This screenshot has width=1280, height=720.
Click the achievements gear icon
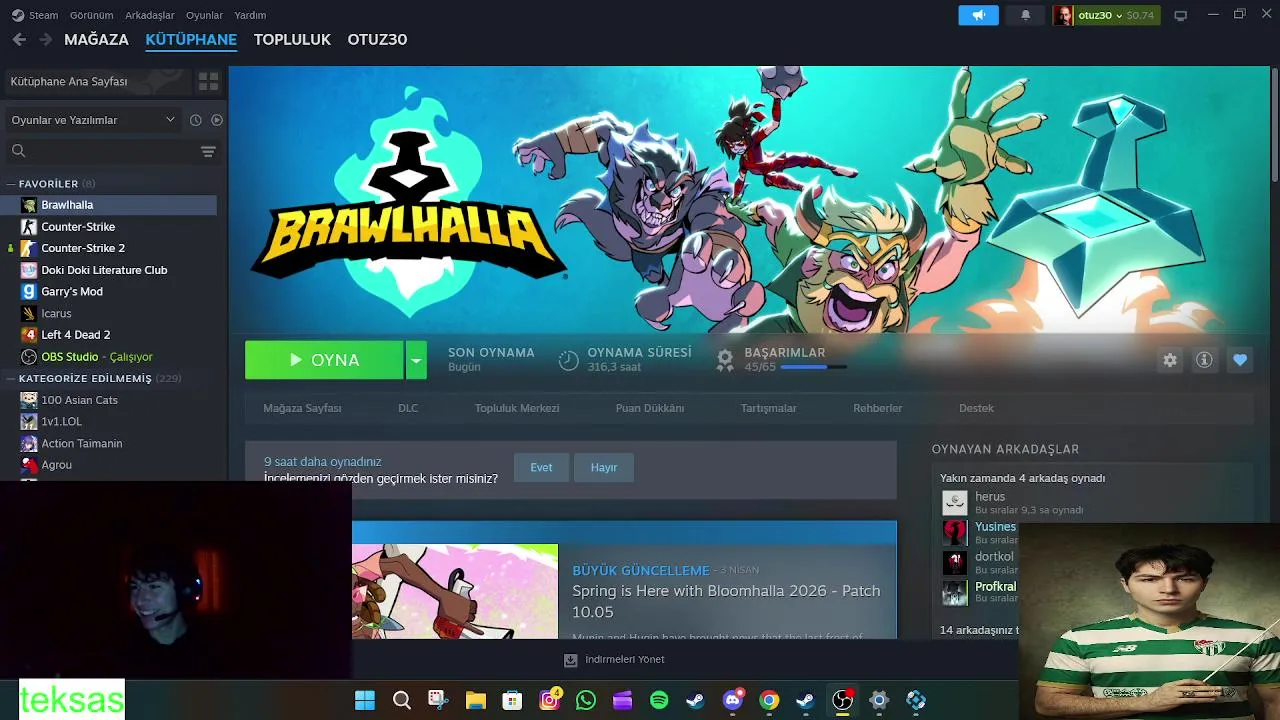(x=725, y=361)
